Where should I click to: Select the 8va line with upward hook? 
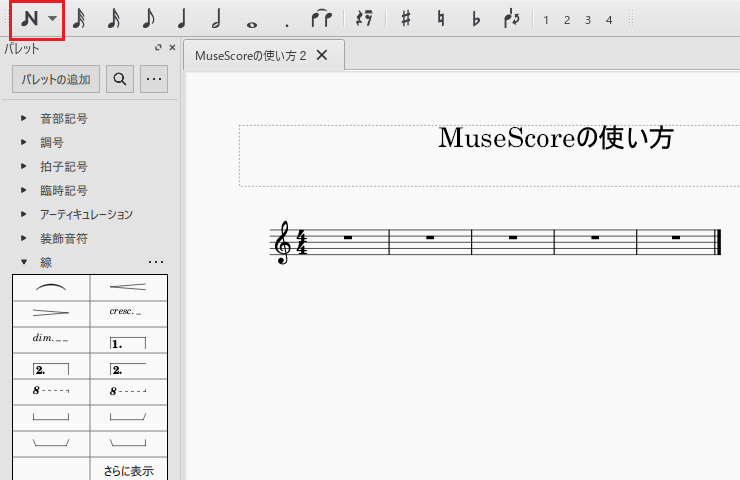(128, 392)
